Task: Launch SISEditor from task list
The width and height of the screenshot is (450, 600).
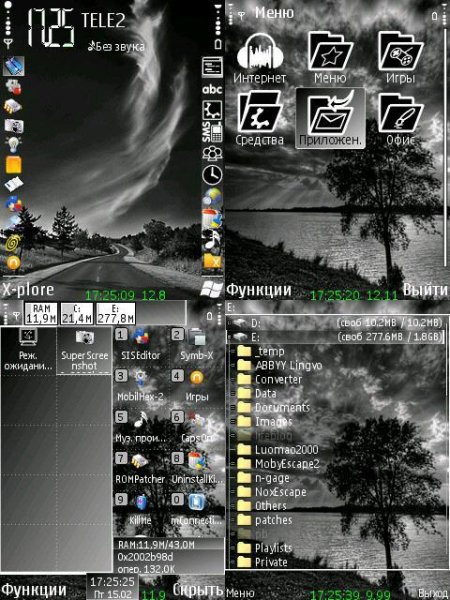Action: pos(140,344)
